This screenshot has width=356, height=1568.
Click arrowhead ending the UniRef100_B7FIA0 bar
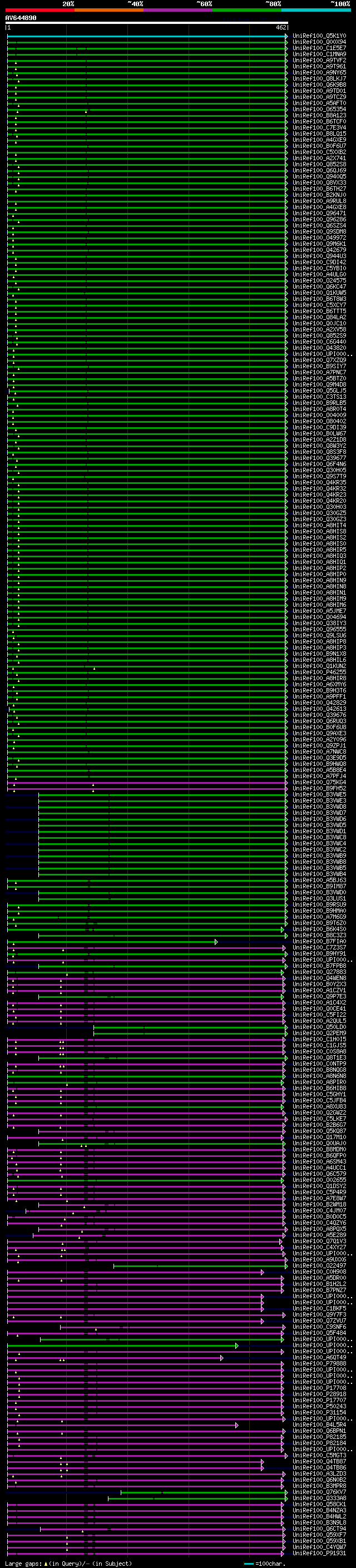point(216,942)
